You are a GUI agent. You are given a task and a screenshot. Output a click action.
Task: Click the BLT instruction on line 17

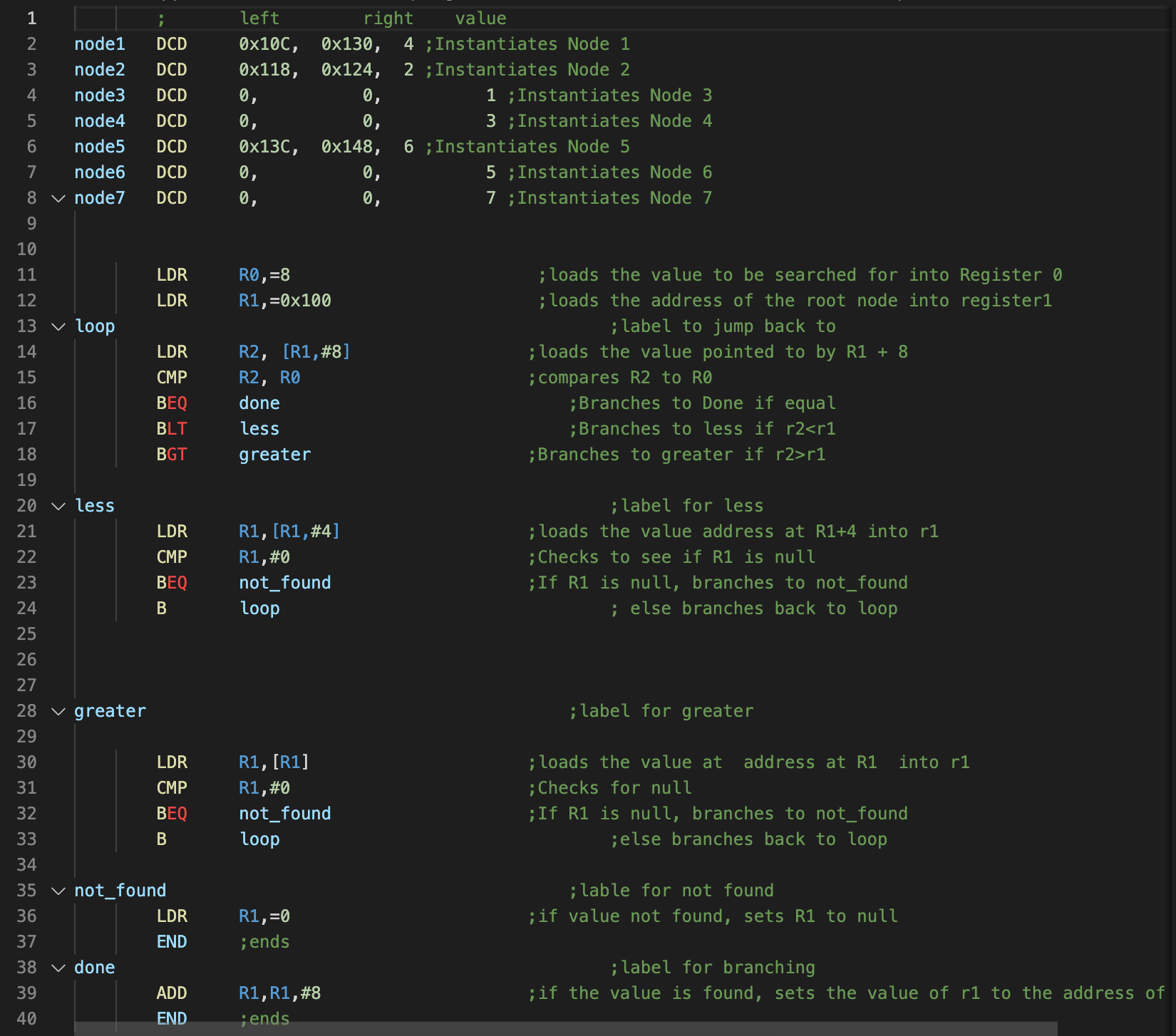(x=172, y=429)
